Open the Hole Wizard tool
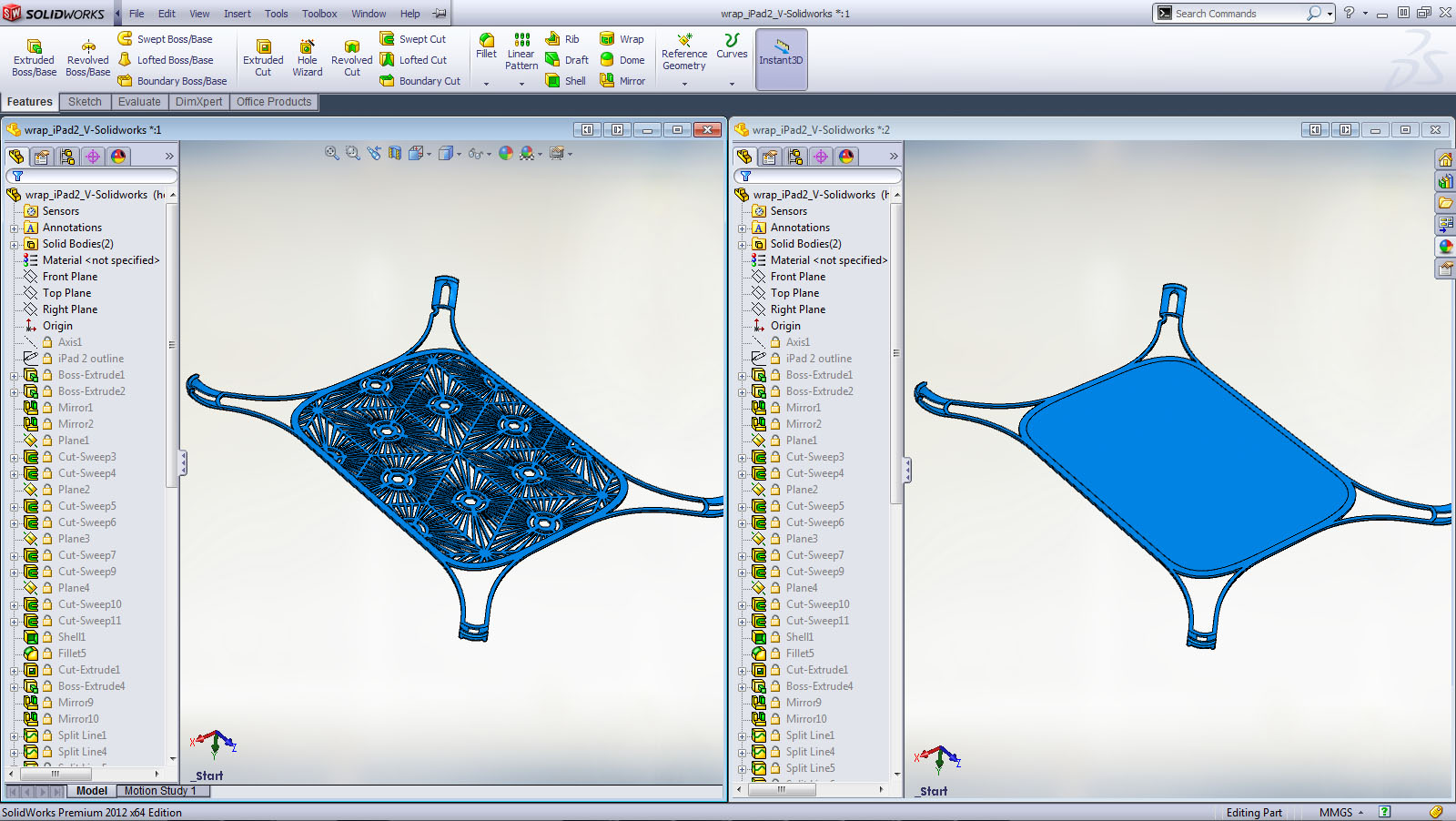The image size is (1456, 821). (307, 47)
